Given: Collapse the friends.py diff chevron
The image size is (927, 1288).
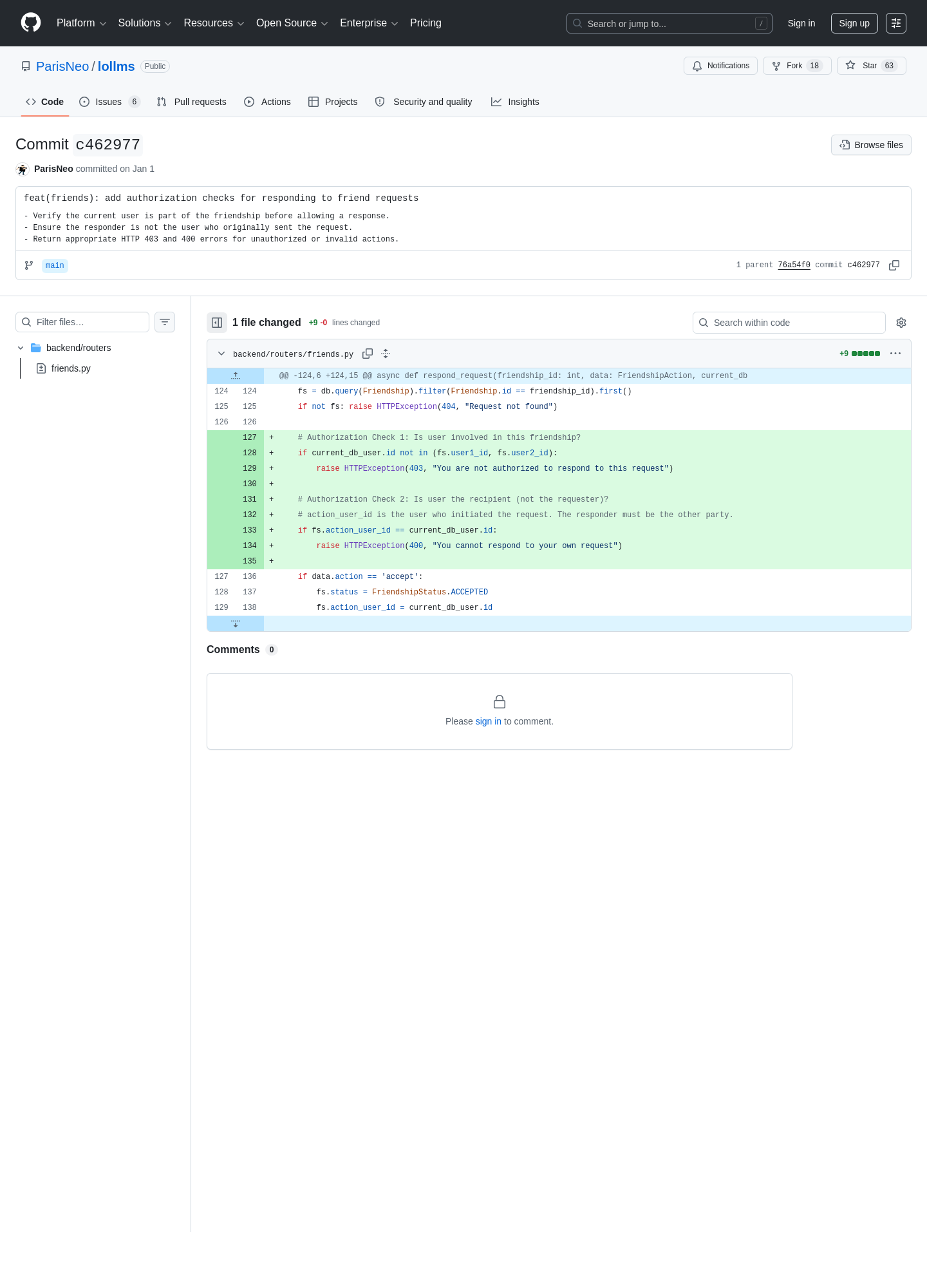Looking at the screenshot, I should (x=221, y=354).
